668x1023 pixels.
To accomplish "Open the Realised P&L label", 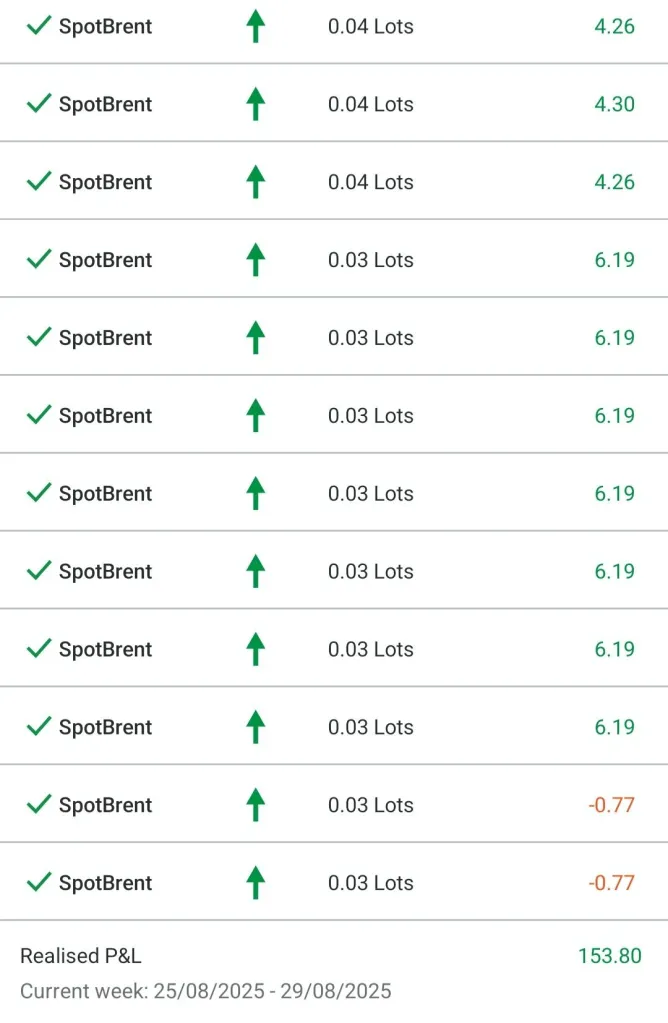I will (81, 956).
